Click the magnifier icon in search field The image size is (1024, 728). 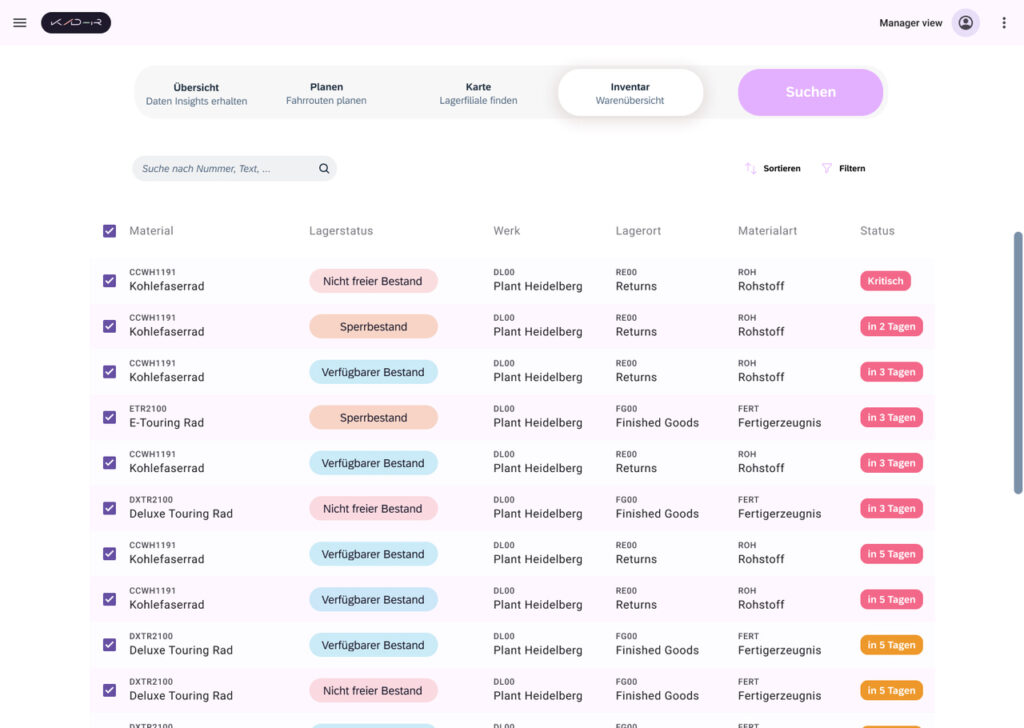tap(324, 168)
